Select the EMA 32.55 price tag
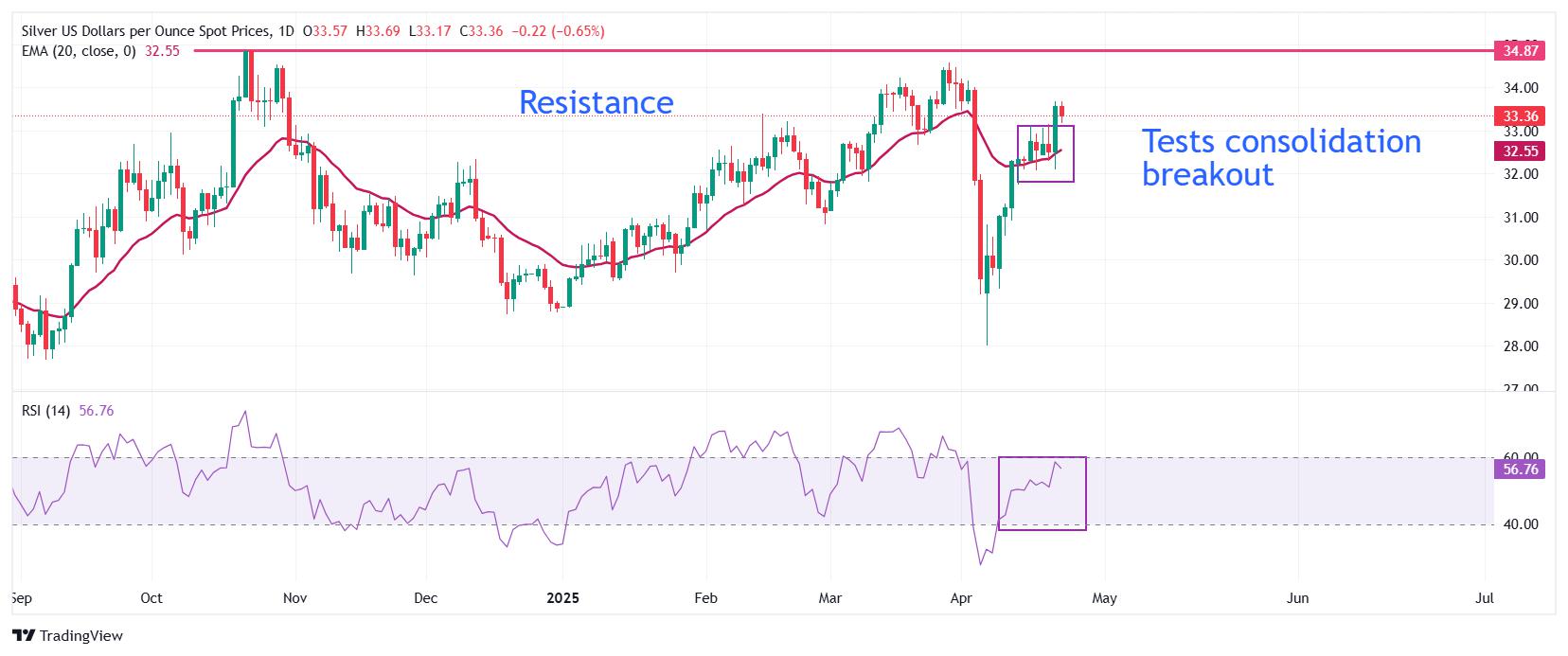 1521,151
